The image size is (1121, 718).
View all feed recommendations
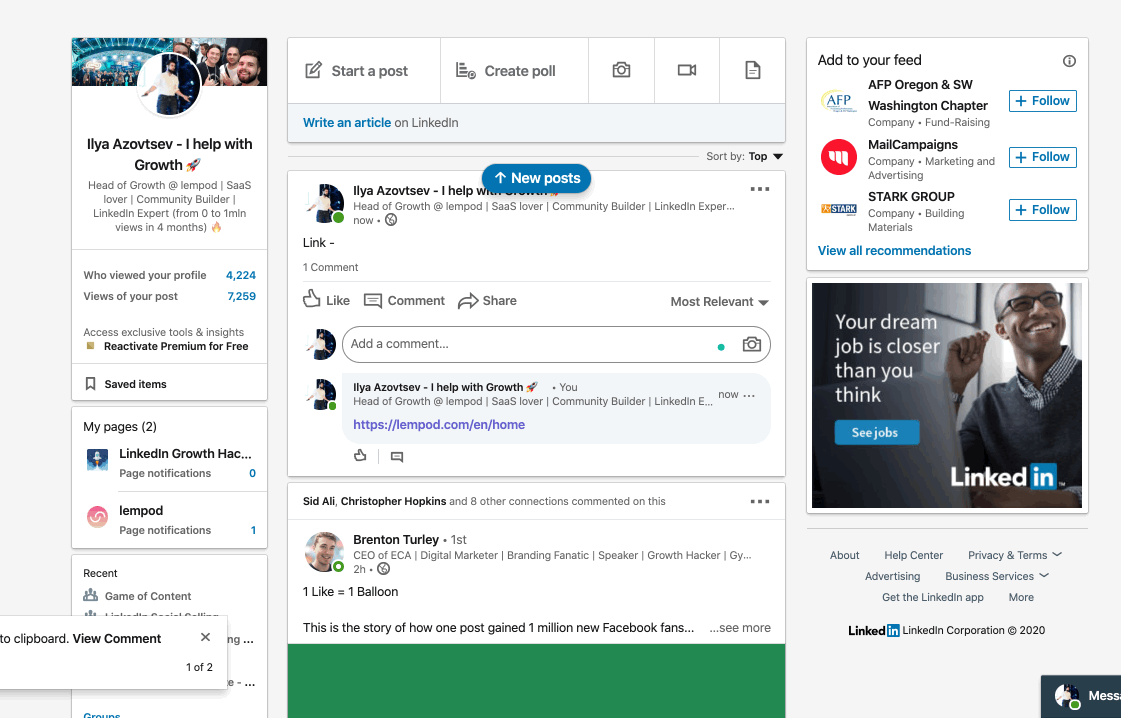pyautogui.click(x=893, y=250)
